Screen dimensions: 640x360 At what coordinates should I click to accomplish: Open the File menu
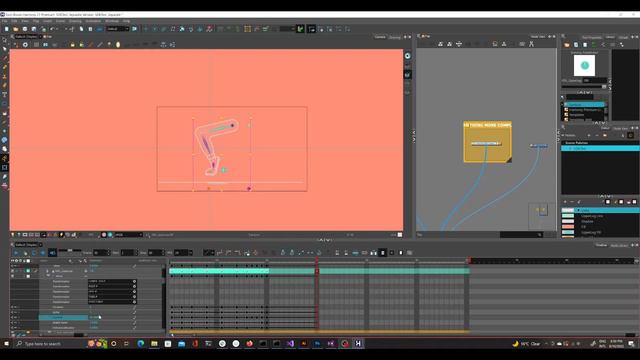[x=4, y=21]
